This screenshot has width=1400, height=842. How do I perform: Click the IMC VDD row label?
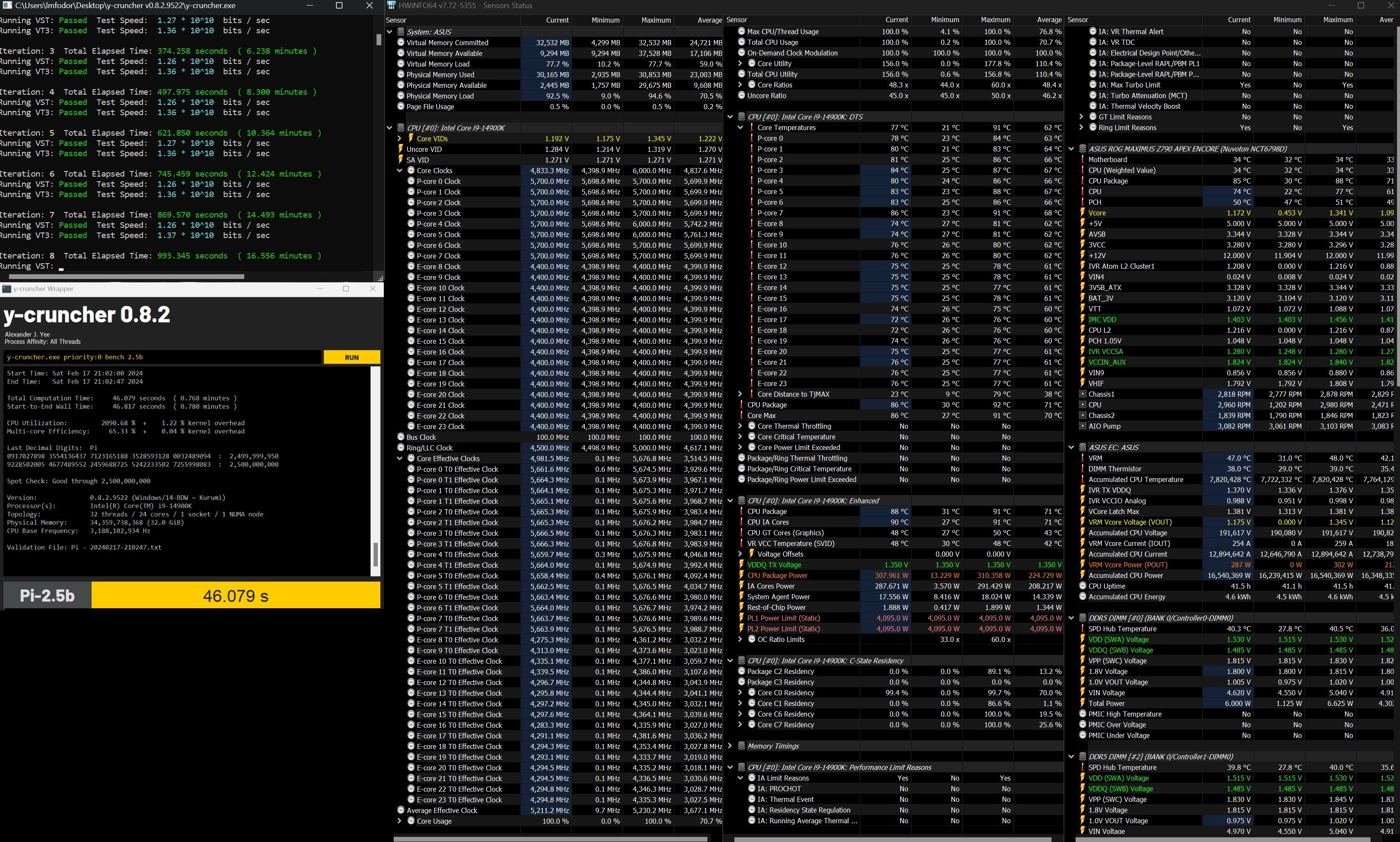point(1102,319)
